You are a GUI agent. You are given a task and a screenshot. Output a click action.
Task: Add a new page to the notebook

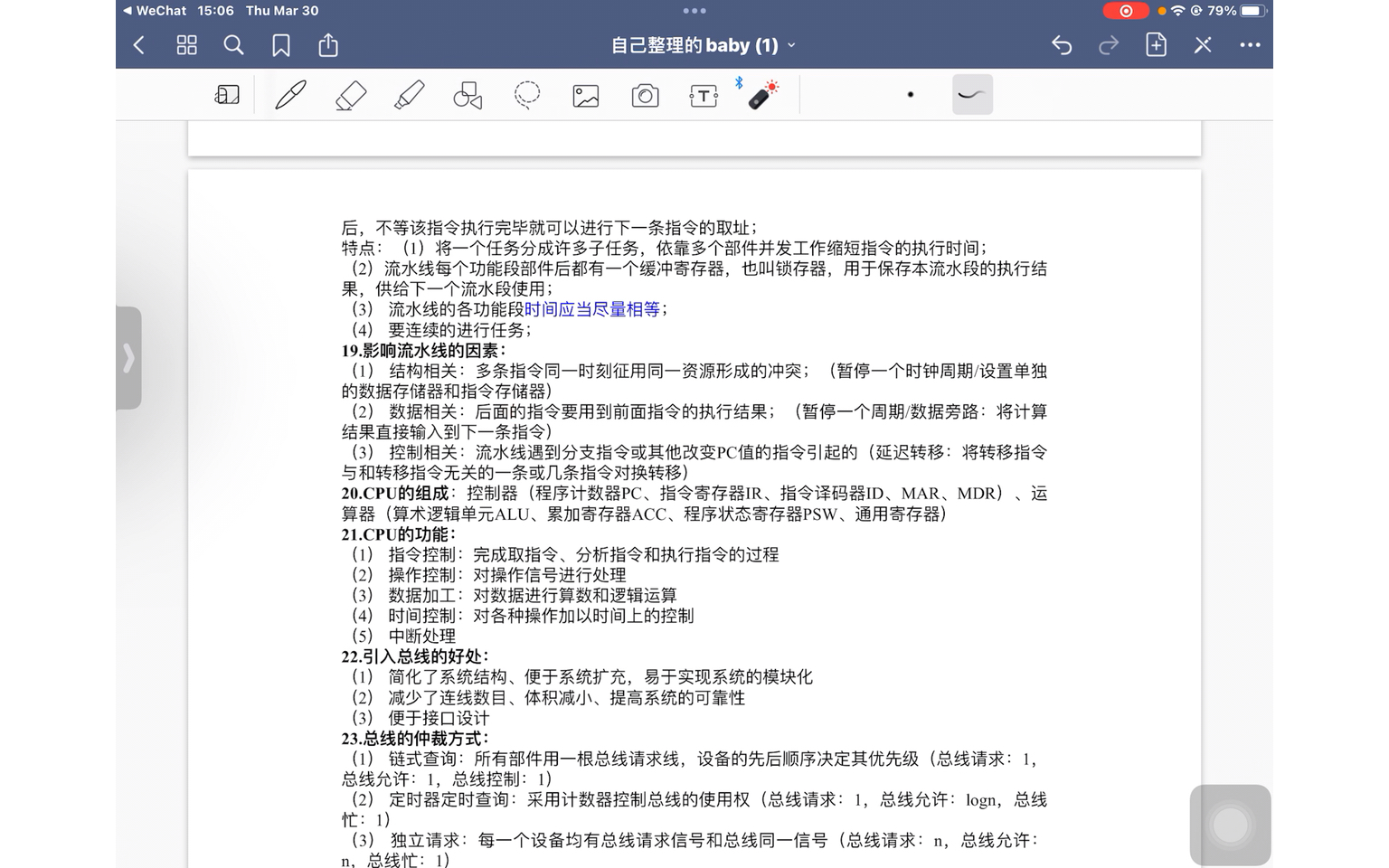[x=1156, y=45]
